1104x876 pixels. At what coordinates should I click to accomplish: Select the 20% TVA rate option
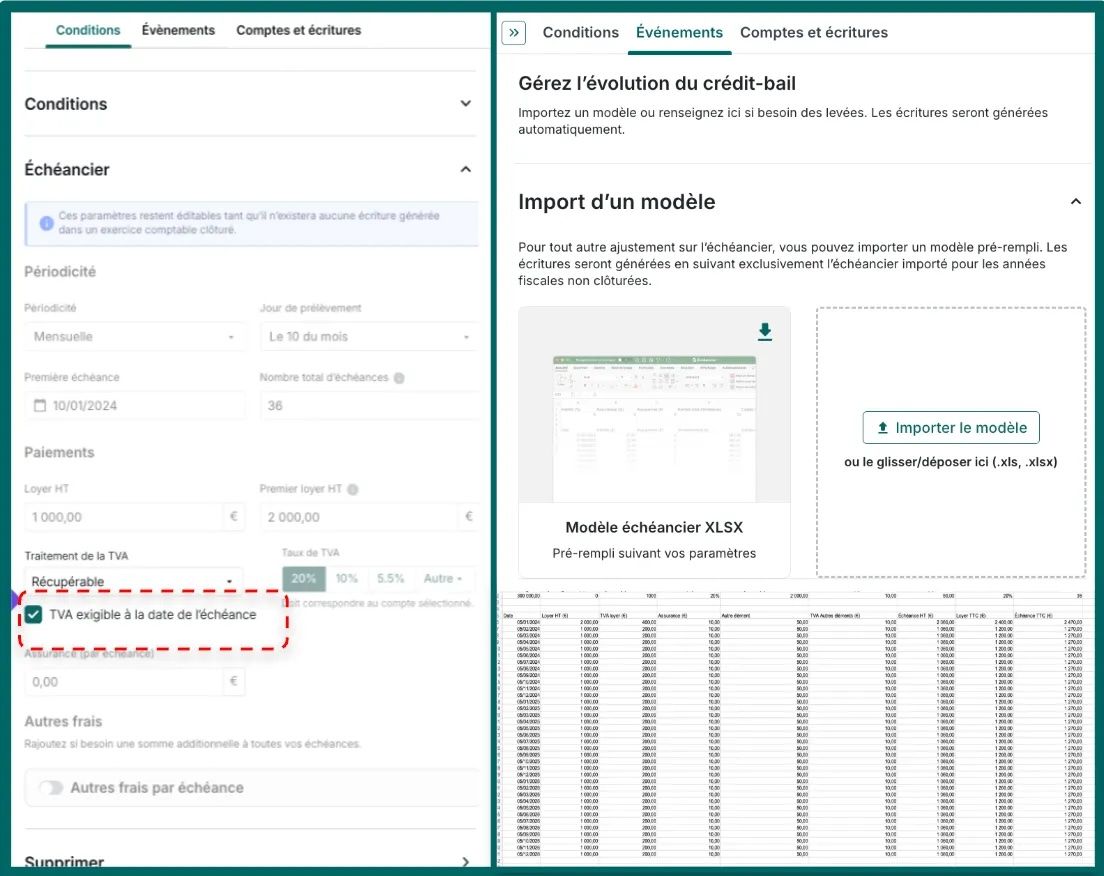[x=304, y=579]
